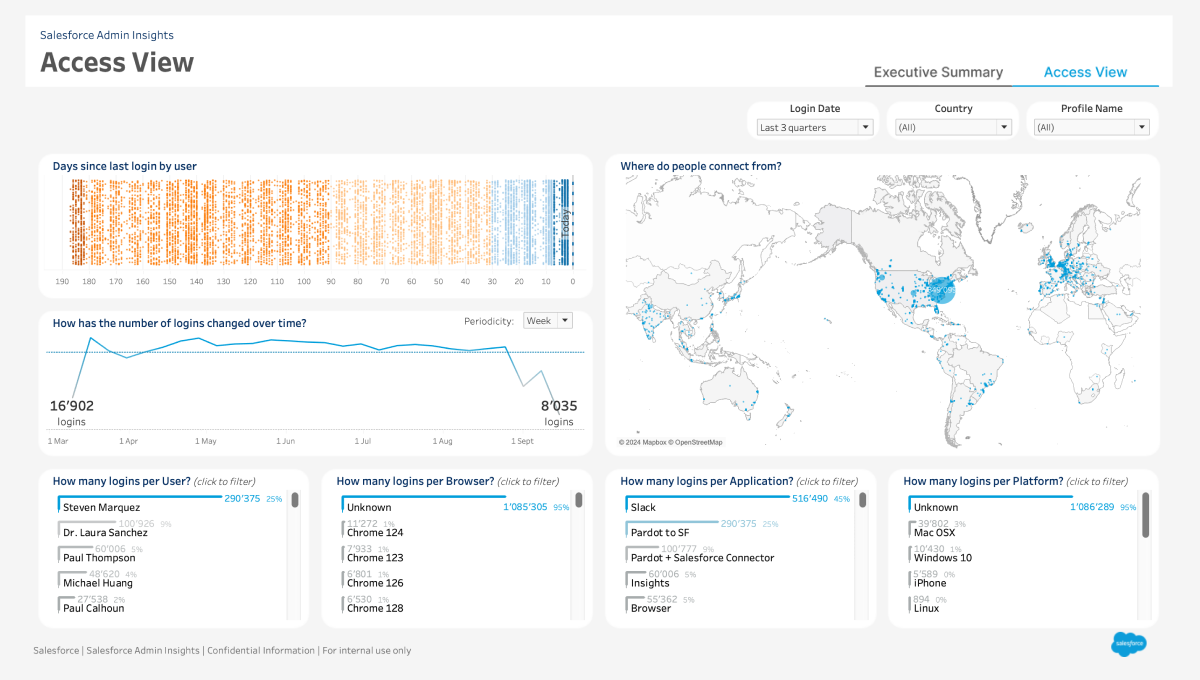
Task: Change the Periodicity Week dropdown
Action: 548,321
